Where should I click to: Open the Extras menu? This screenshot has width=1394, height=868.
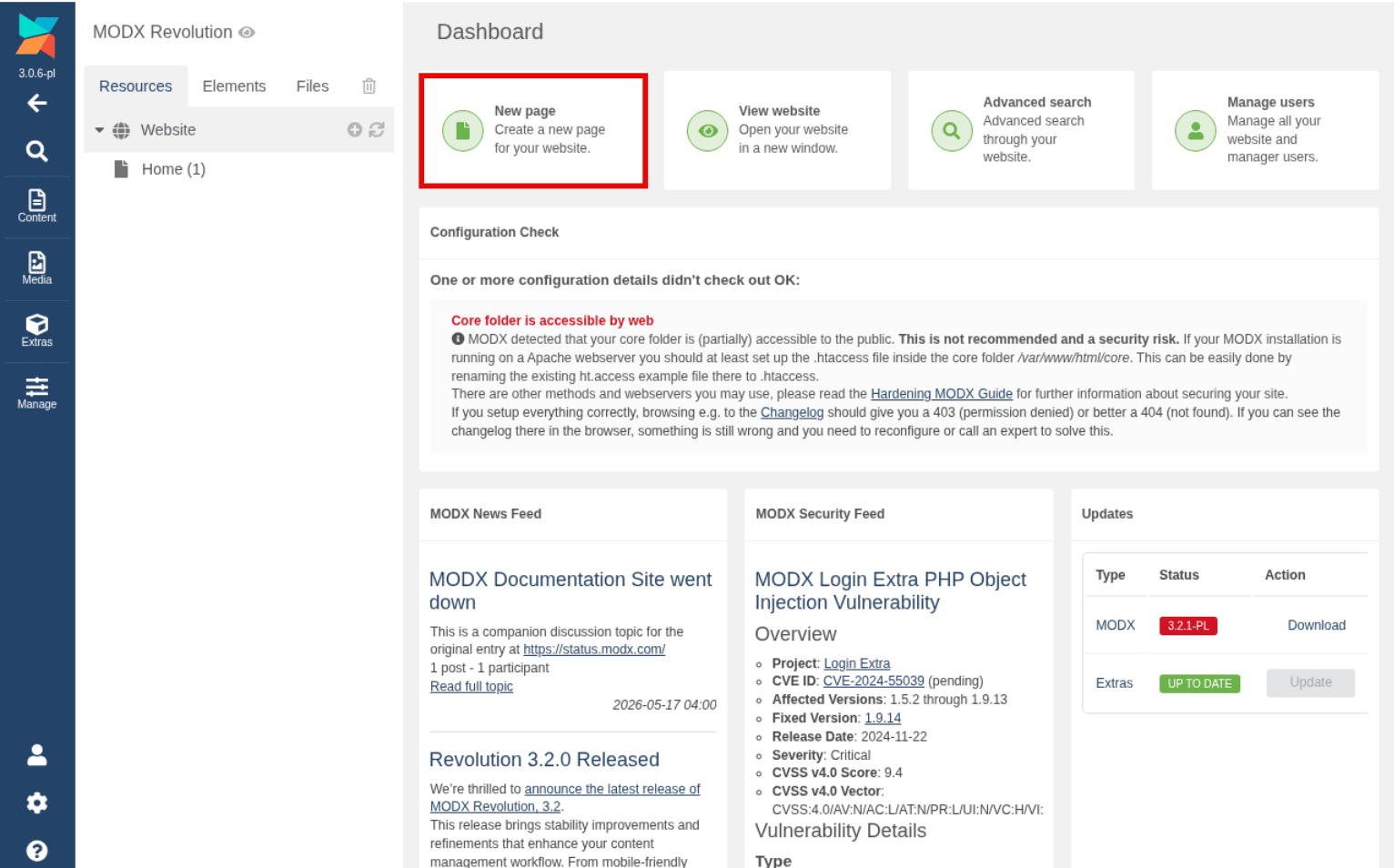click(37, 331)
